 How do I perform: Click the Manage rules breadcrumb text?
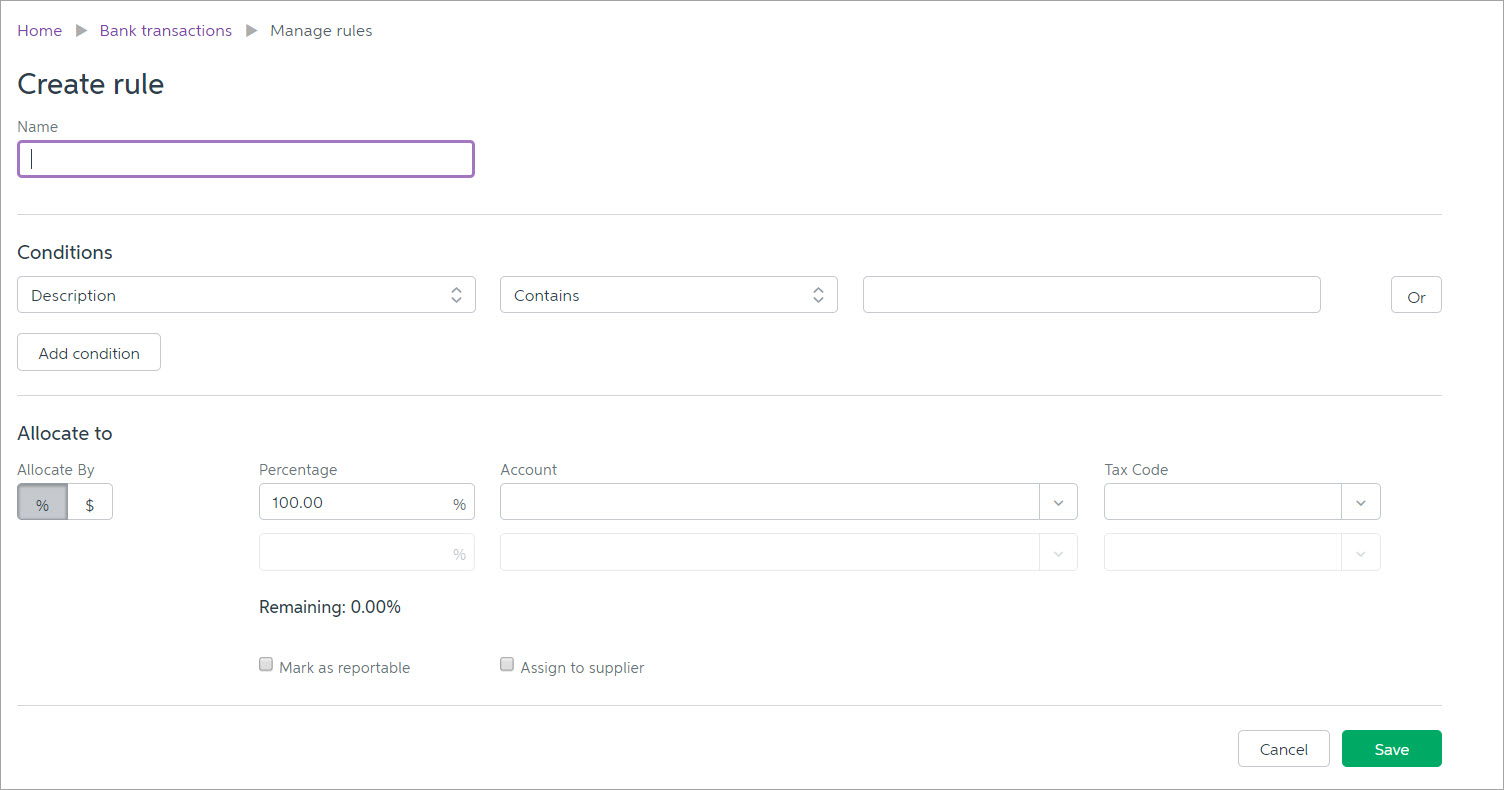click(x=321, y=31)
